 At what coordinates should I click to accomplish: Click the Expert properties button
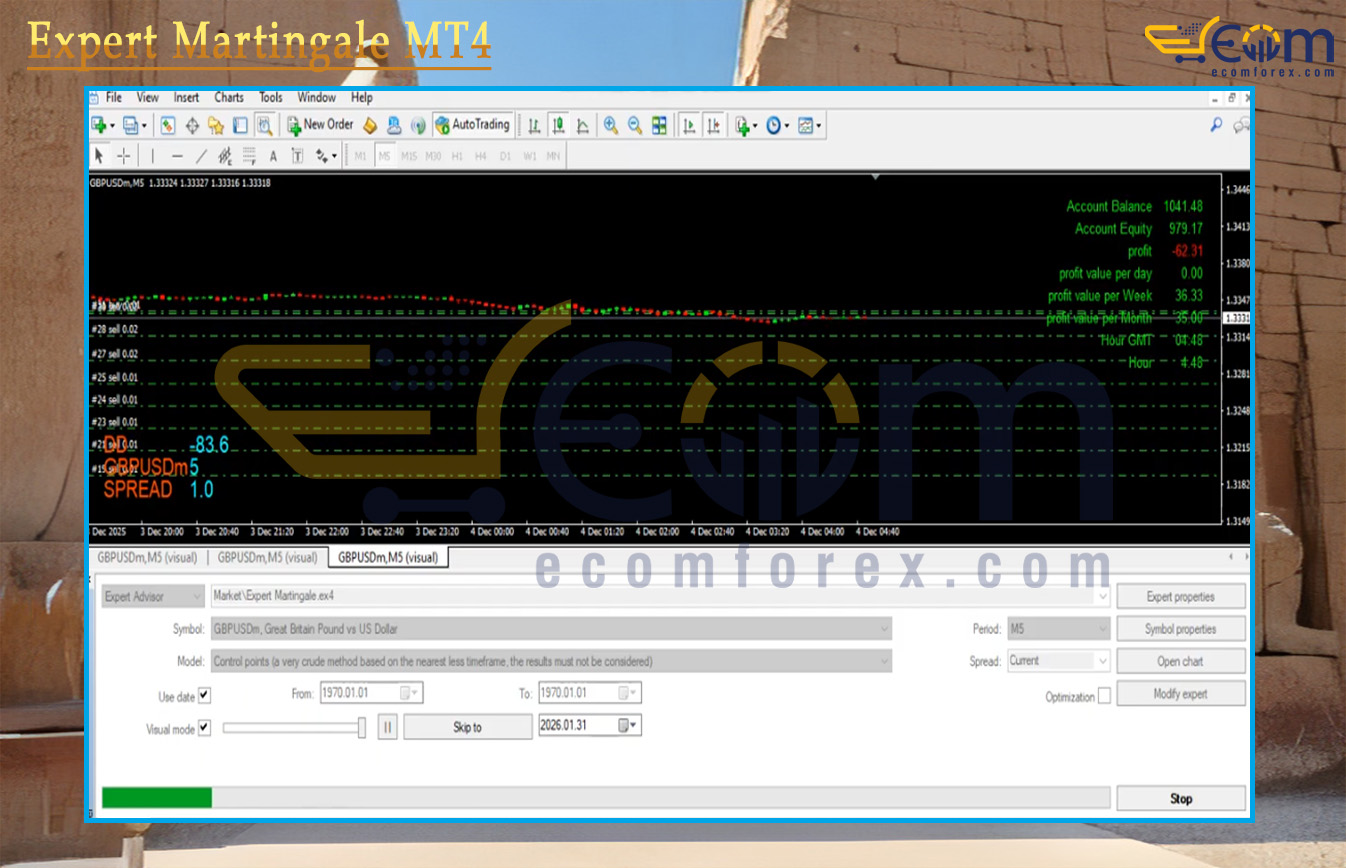coord(1180,597)
